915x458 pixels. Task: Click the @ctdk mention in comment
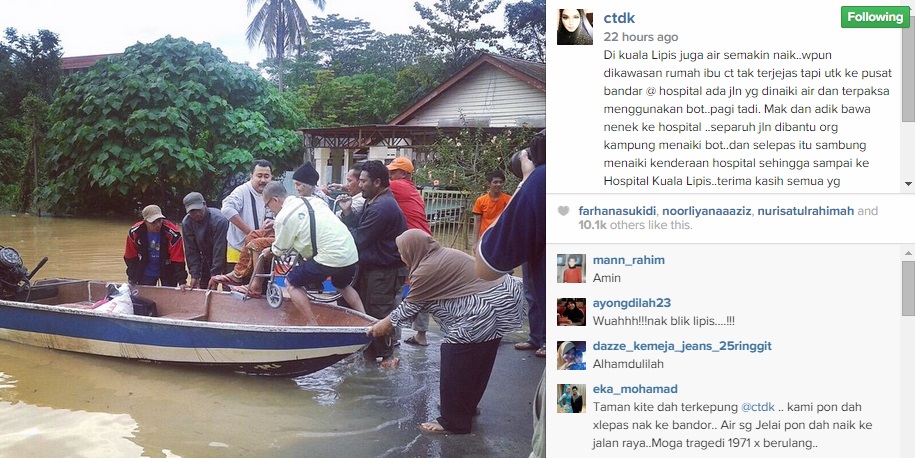click(757, 407)
